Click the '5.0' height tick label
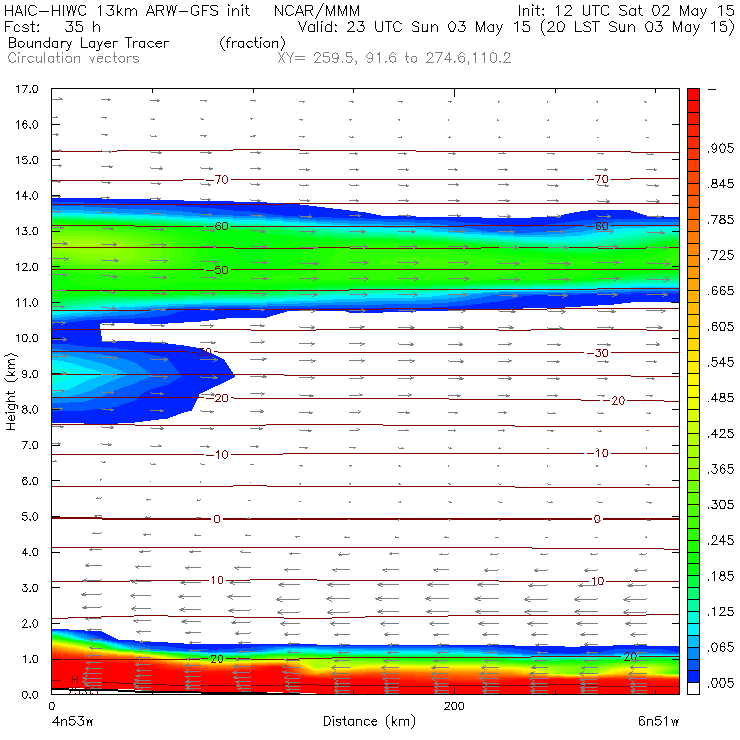 point(30,516)
